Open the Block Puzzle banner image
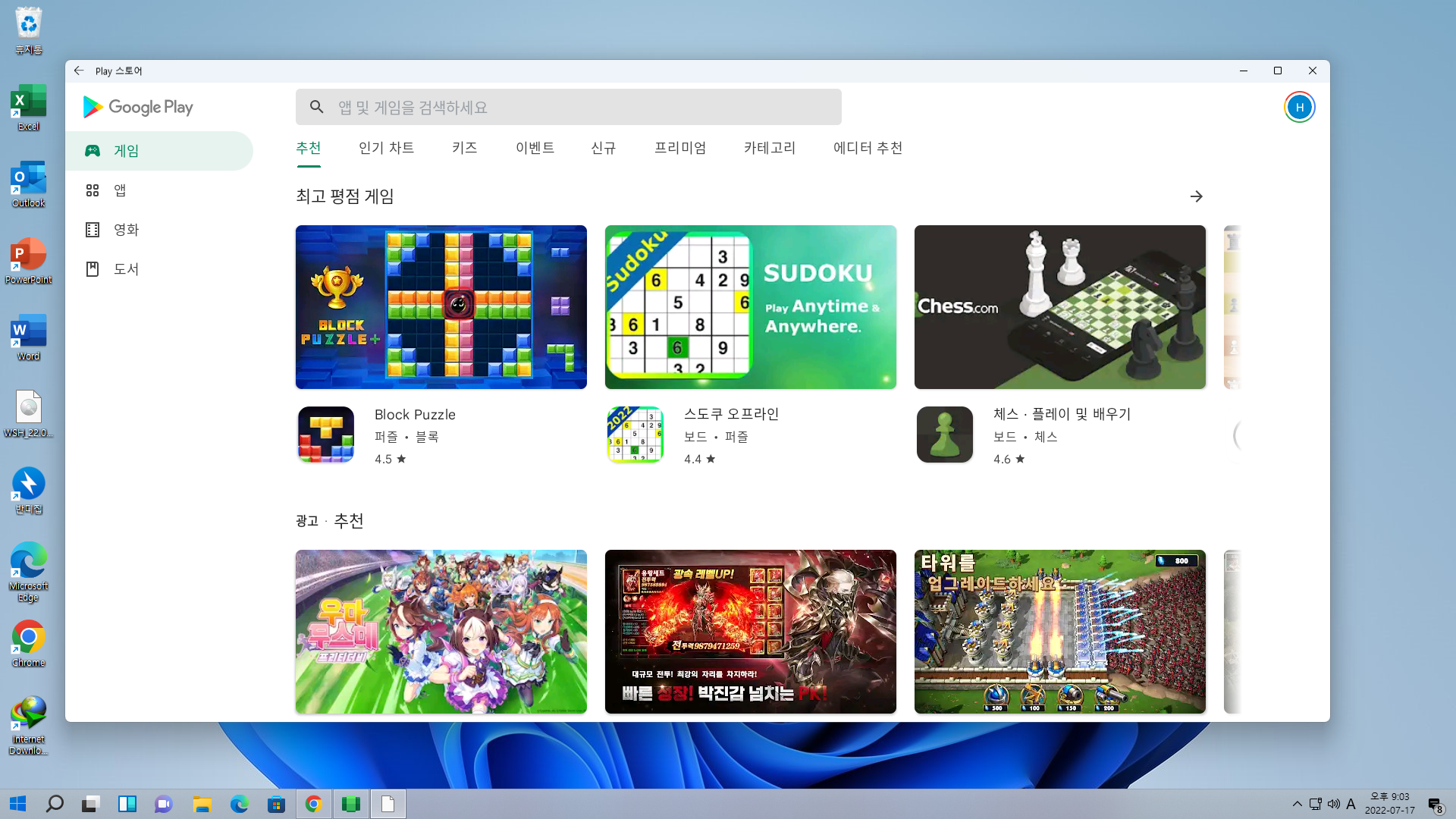The image size is (1456, 819). pyautogui.click(x=441, y=307)
